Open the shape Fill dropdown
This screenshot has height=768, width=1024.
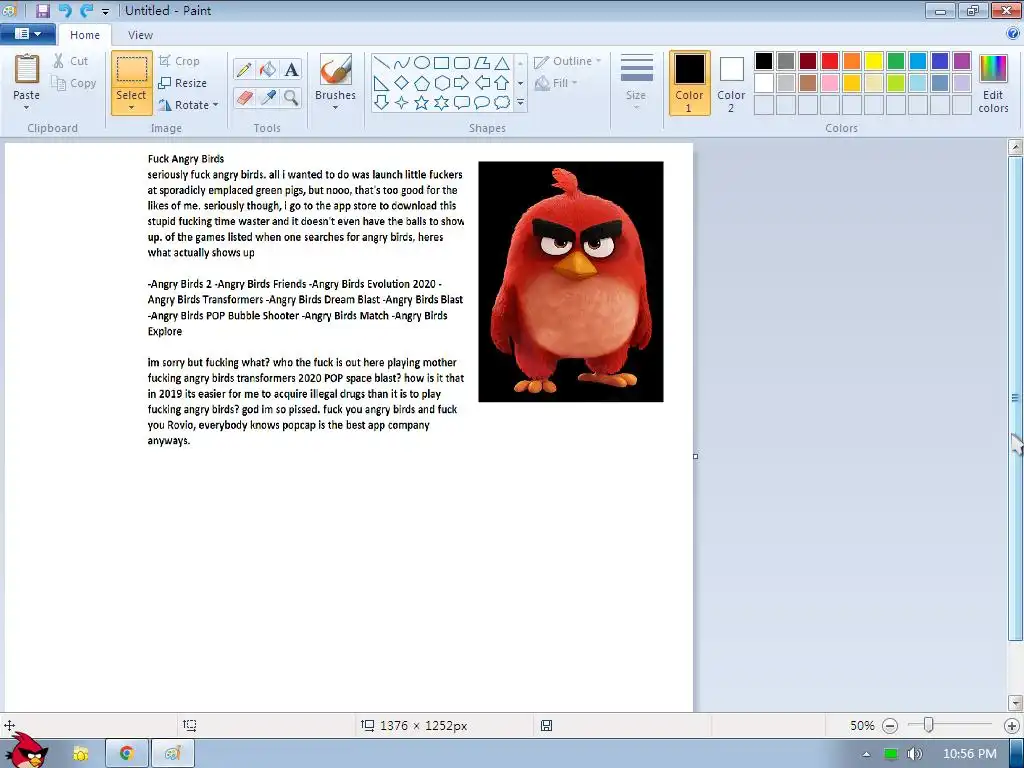point(556,83)
